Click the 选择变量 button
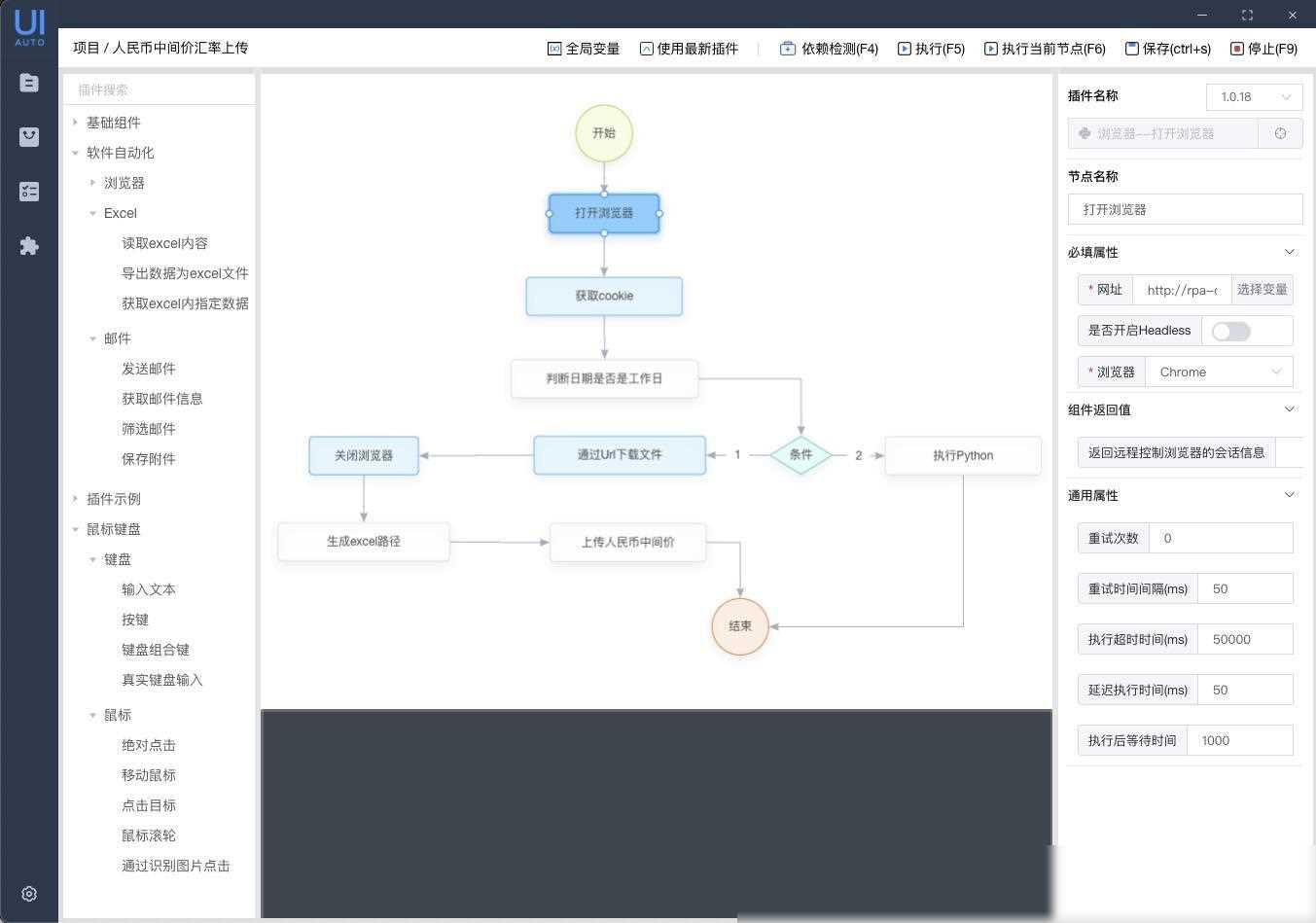1316x923 pixels. coord(1263,290)
